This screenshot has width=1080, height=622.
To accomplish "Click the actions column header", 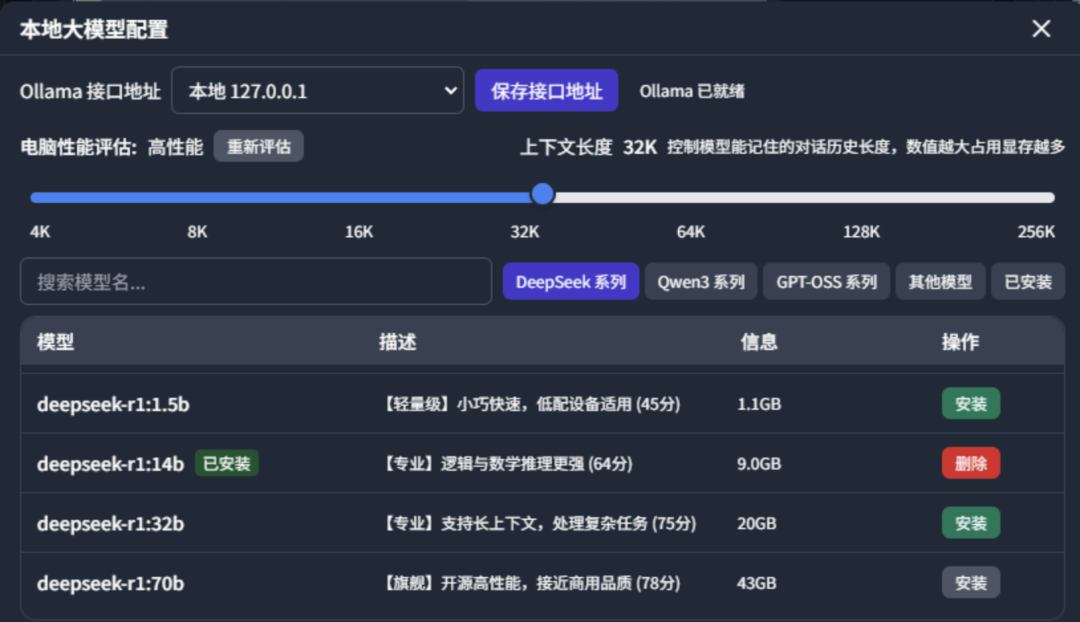I will tap(960, 342).
